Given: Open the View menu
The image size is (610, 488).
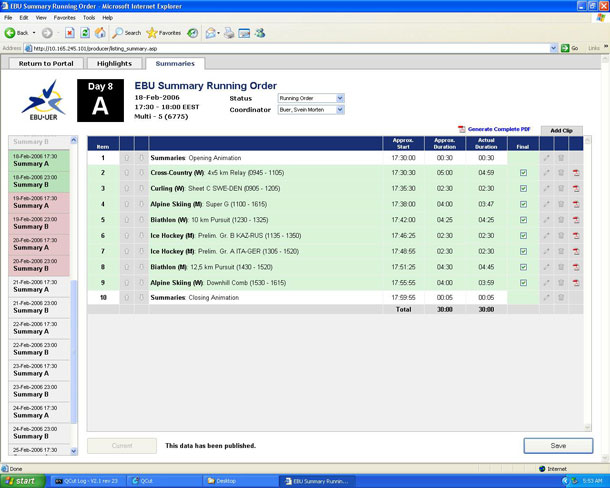Looking at the screenshot, I should click(41, 18).
